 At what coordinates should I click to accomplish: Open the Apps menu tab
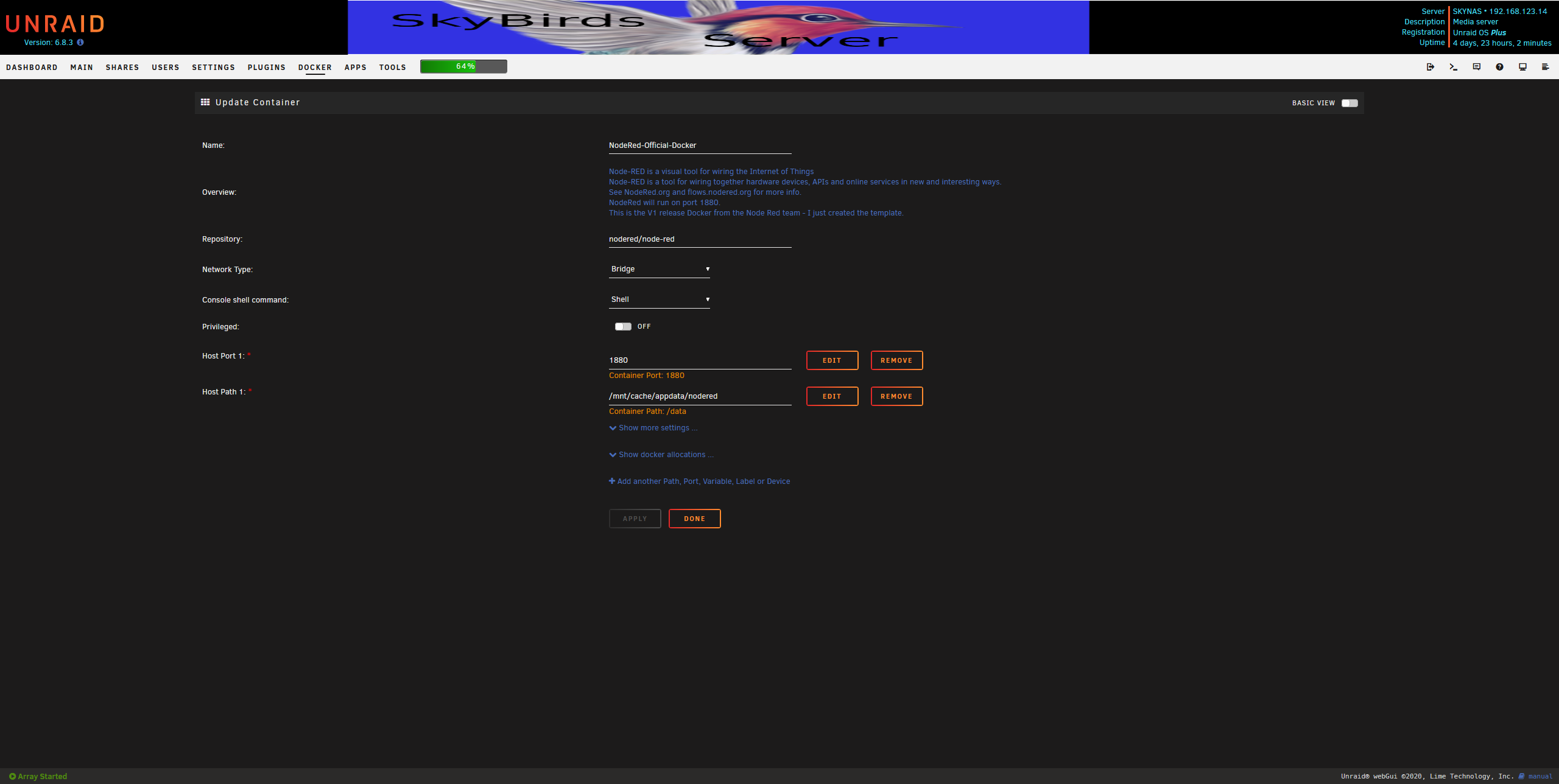[356, 68]
